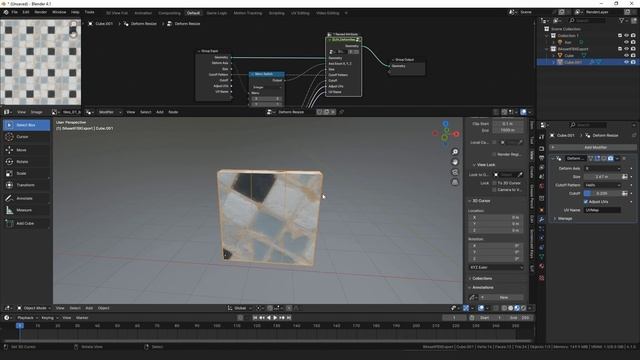This screenshot has width=640, height=360.
Task: Open the Window menu
Action: coord(59,13)
